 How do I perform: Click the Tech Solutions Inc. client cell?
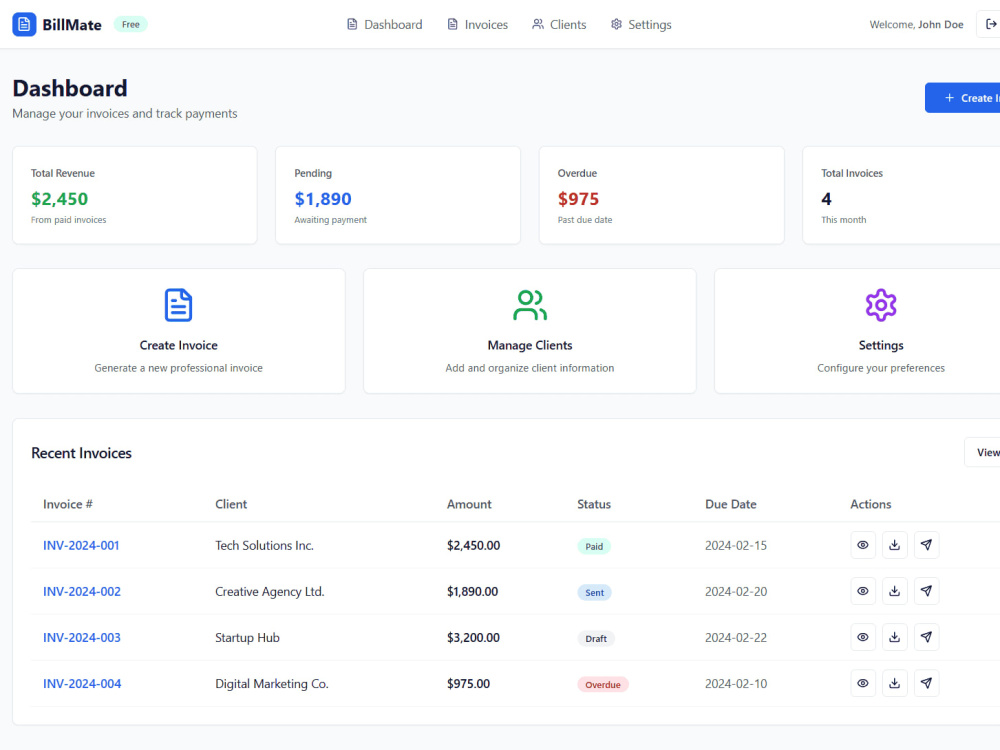[264, 545]
